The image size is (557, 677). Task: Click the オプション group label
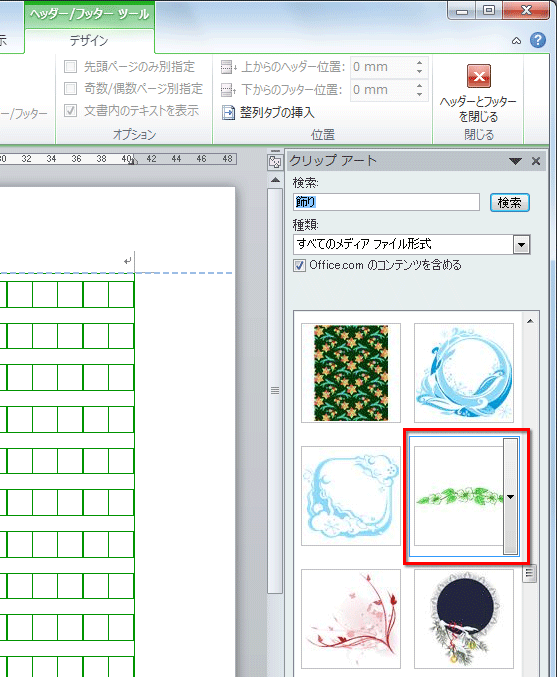click(x=134, y=135)
